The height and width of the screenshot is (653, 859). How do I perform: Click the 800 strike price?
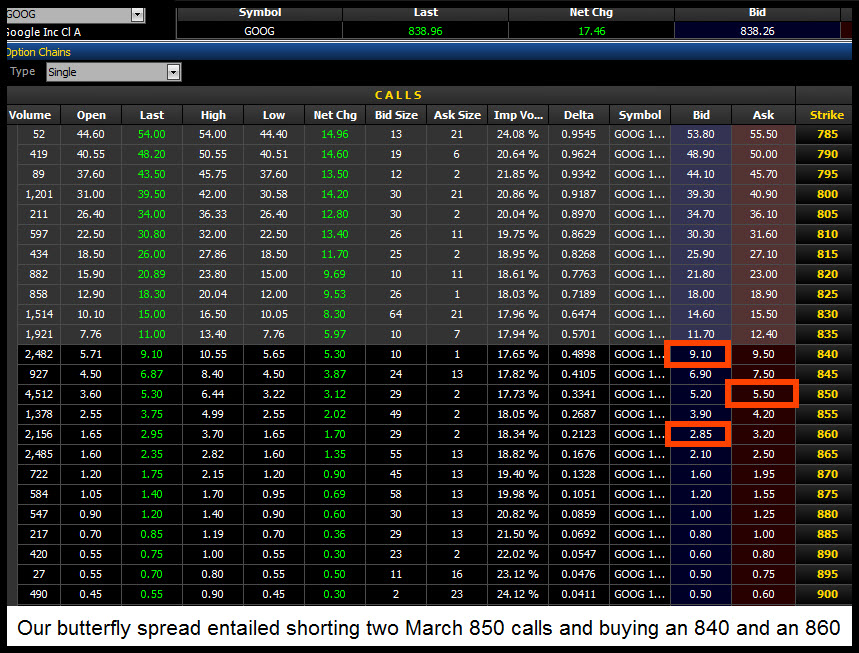click(827, 194)
